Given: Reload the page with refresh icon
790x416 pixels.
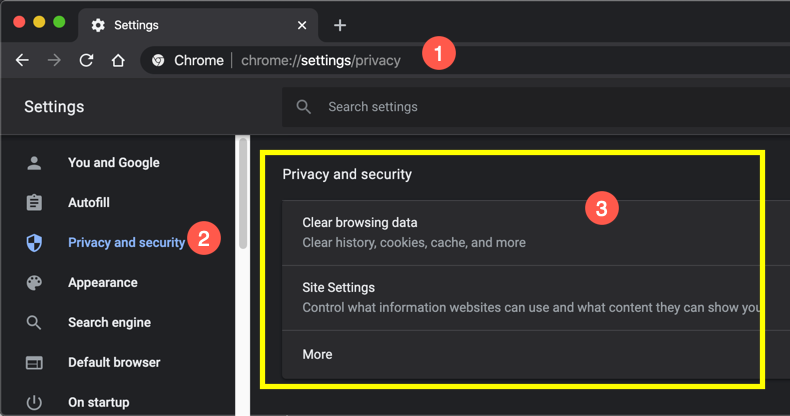Looking at the screenshot, I should [x=86, y=60].
